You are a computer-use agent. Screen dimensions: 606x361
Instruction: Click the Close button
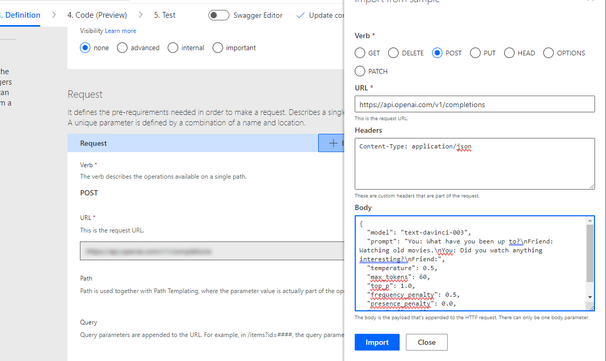[427, 342]
